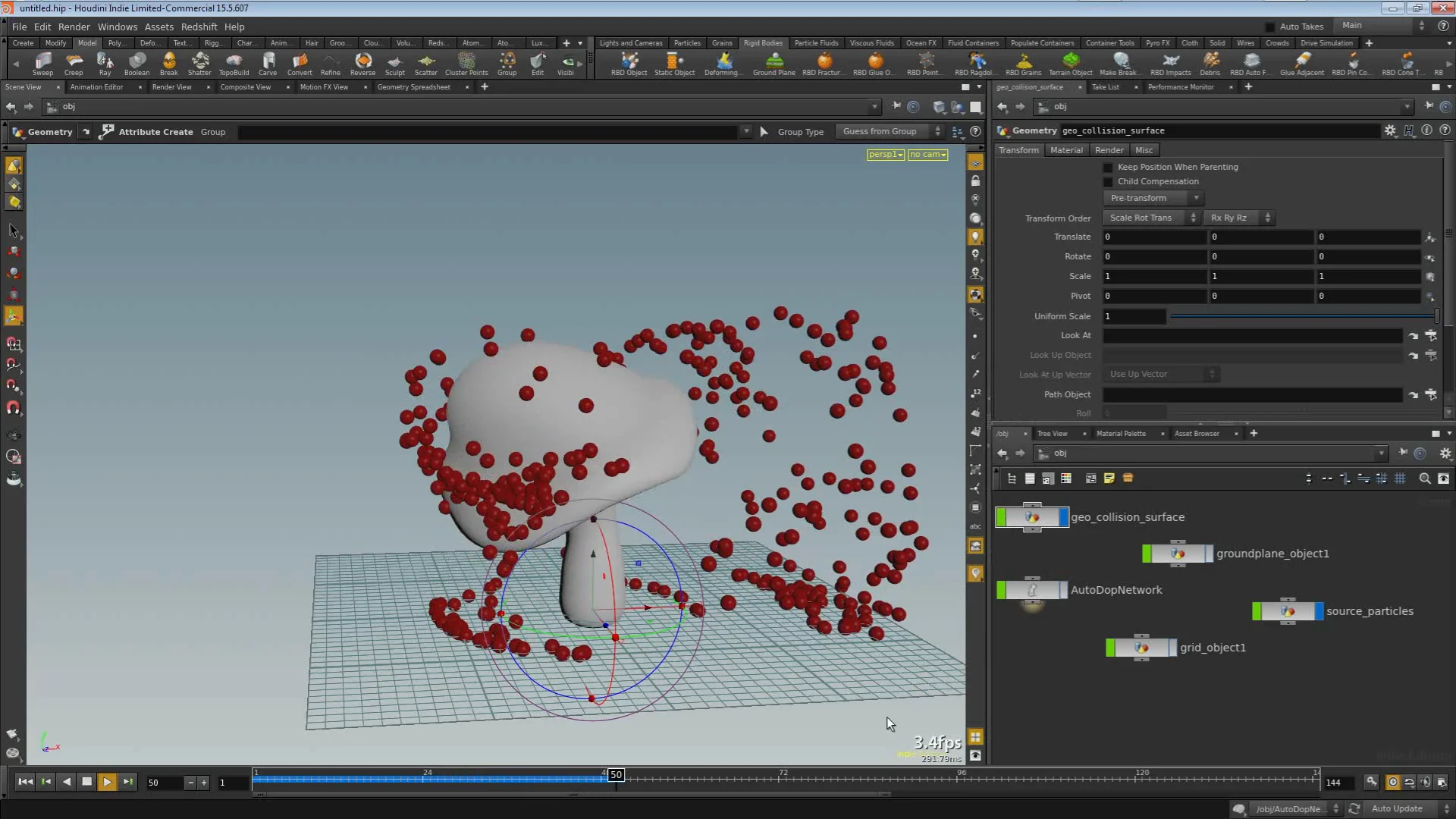1456x819 pixels.
Task: Check the Child Compensation checkbox
Action: [1109, 181]
